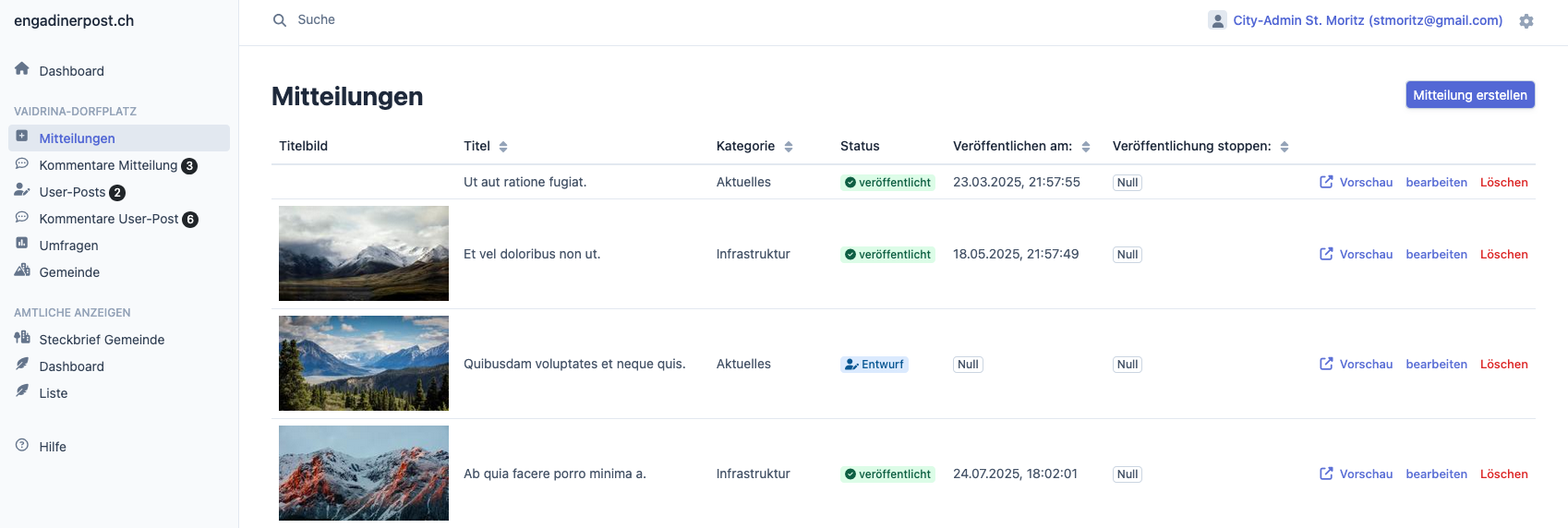Image resolution: width=1568 pixels, height=528 pixels.
Task: Open the red mountain thumbnail image
Action: click(364, 473)
